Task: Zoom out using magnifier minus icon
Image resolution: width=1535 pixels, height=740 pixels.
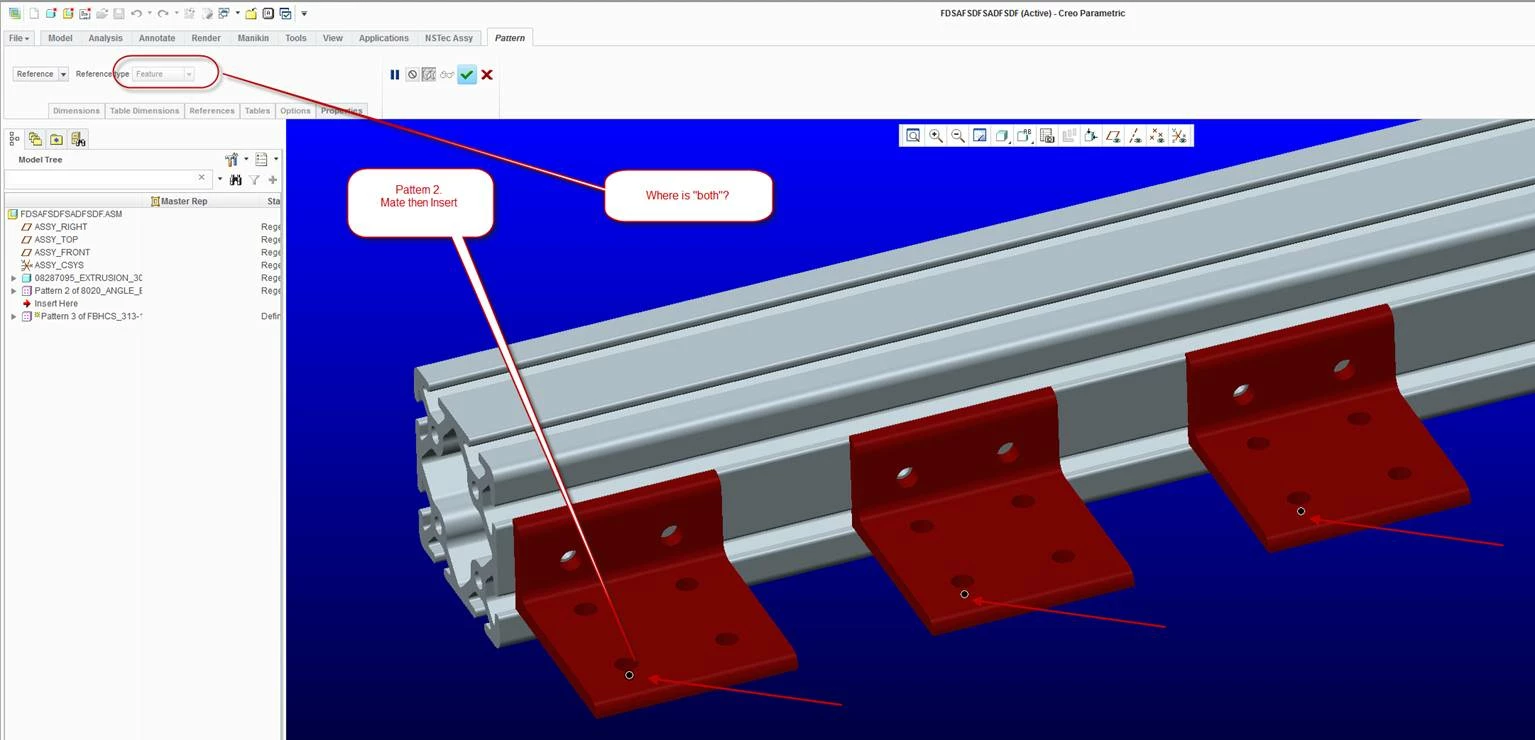Action: click(x=958, y=136)
